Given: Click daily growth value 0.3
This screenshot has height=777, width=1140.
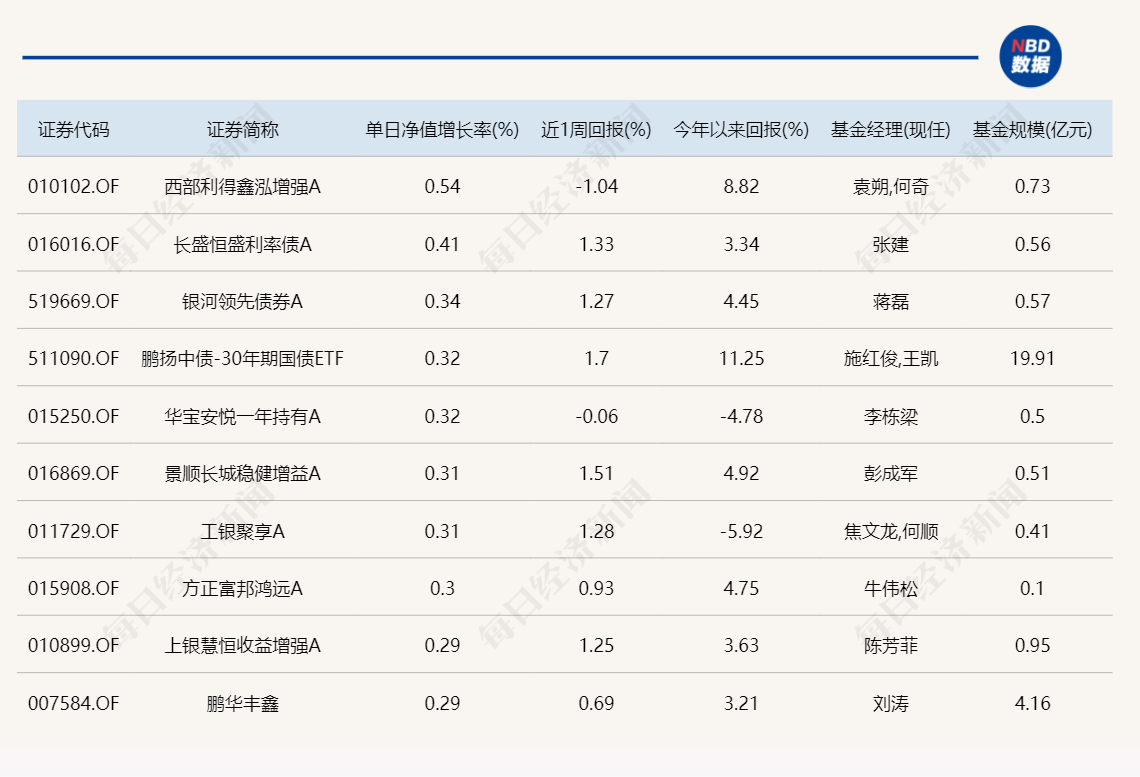Looking at the screenshot, I should [x=442, y=588].
